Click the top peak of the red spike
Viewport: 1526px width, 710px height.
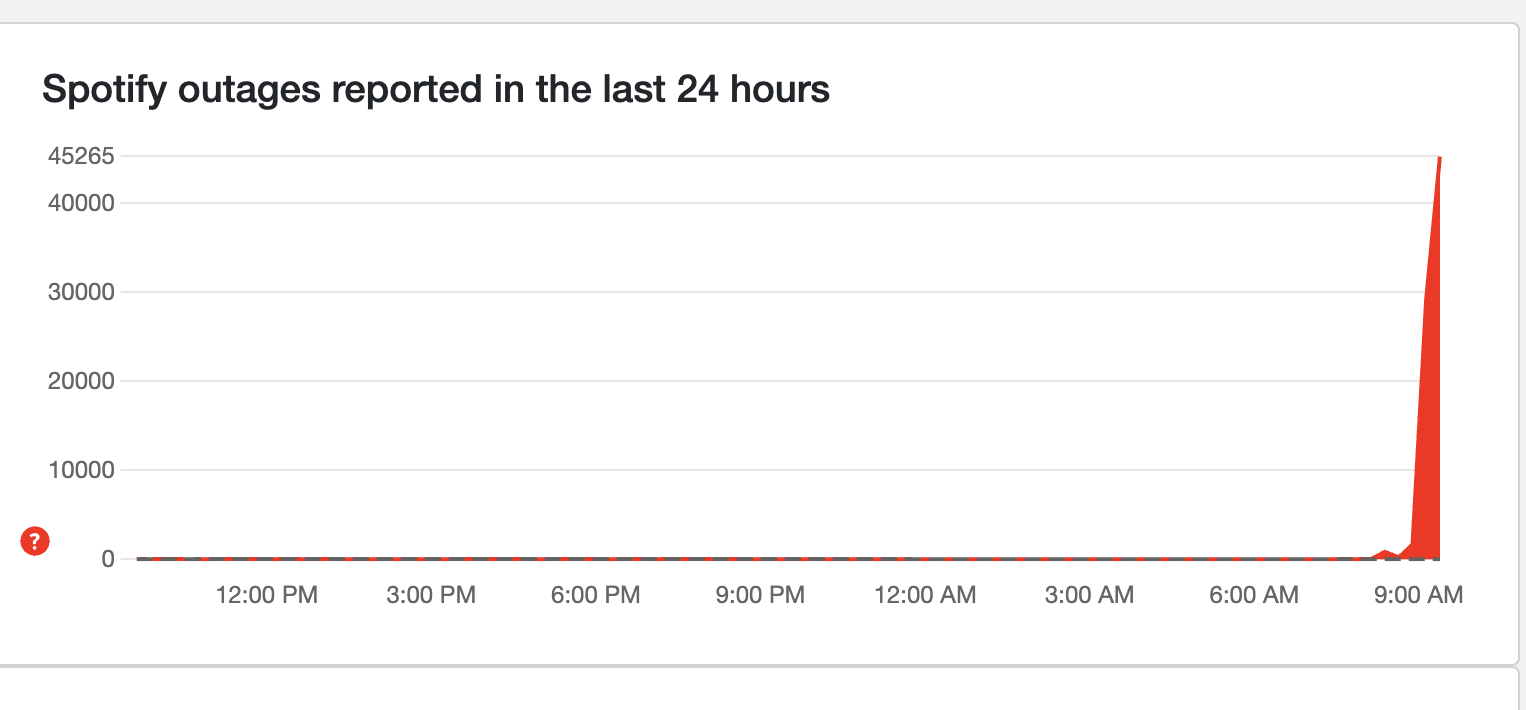[1439, 158]
